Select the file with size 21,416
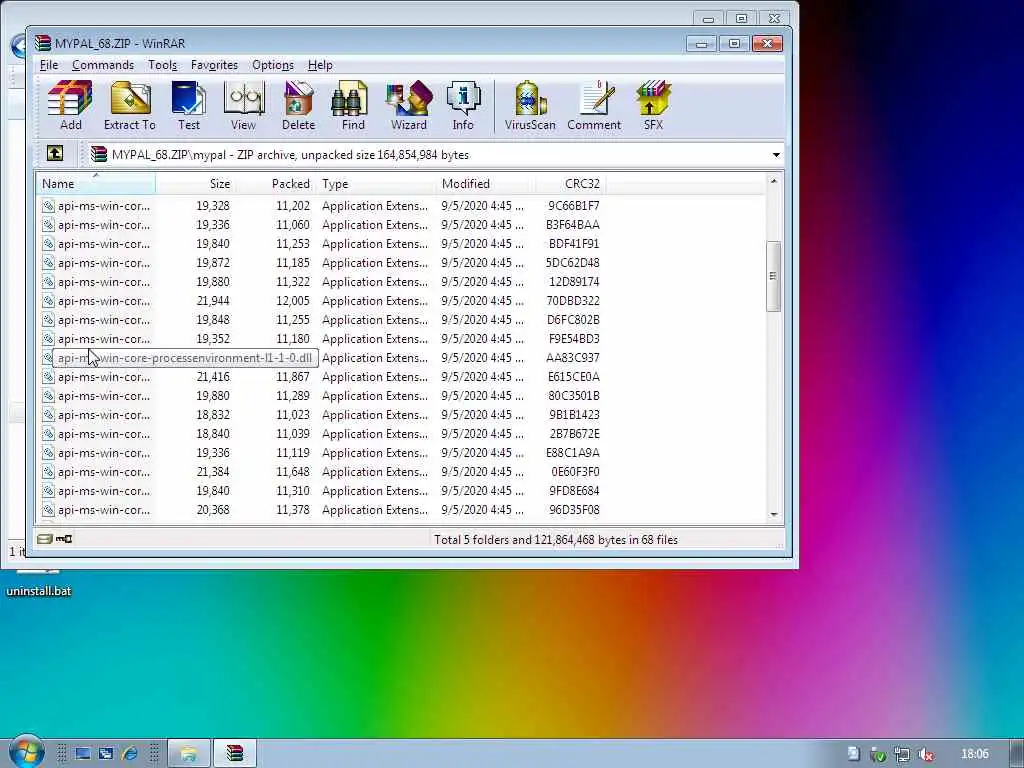The height and width of the screenshot is (768, 1024). point(321,377)
